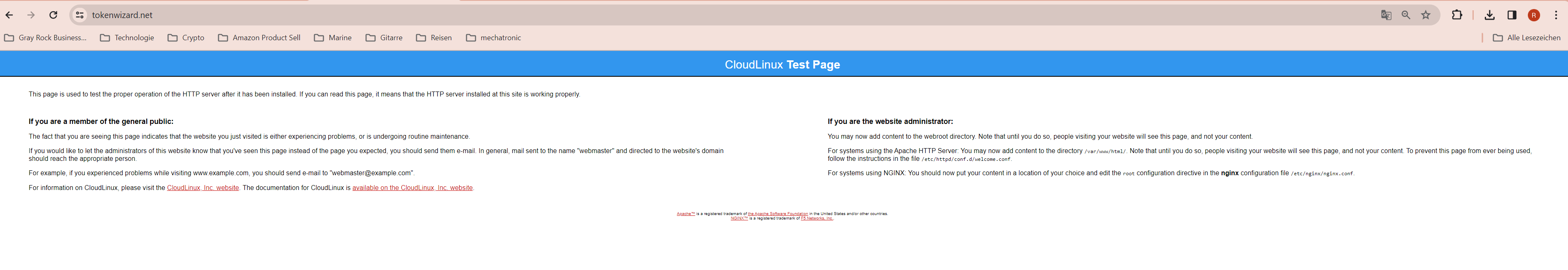Open the profile avatar R
This screenshot has width=1568, height=270.
[1534, 15]
